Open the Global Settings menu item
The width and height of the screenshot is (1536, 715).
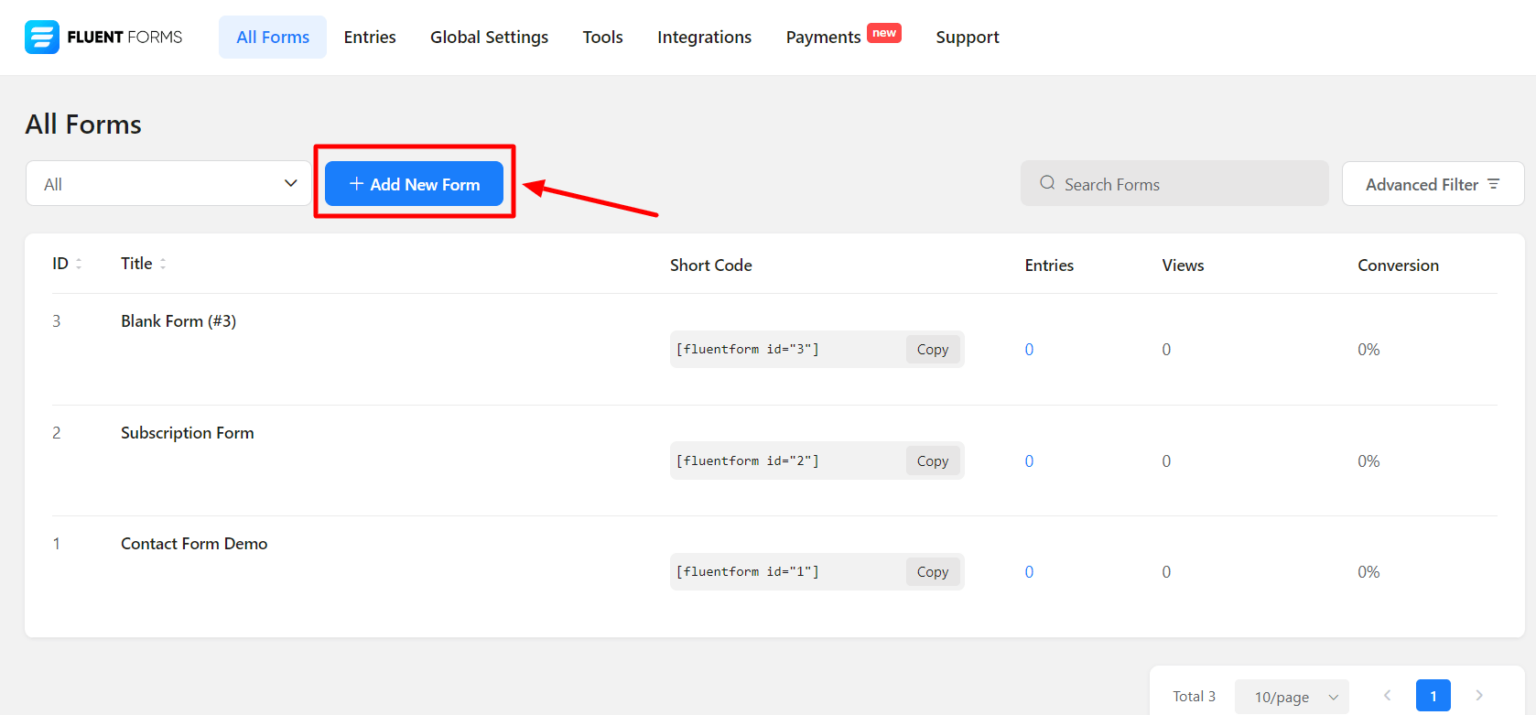click(x=489, y=36)
